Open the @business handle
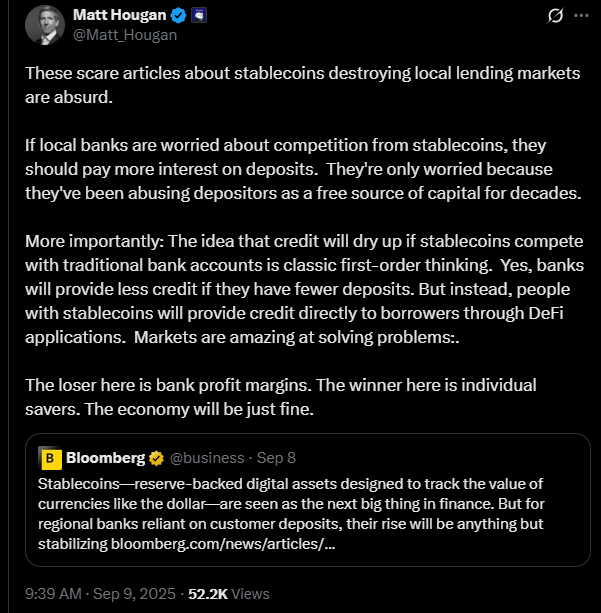The height and width of the screenshot is (613, 601). pos(207,458)
